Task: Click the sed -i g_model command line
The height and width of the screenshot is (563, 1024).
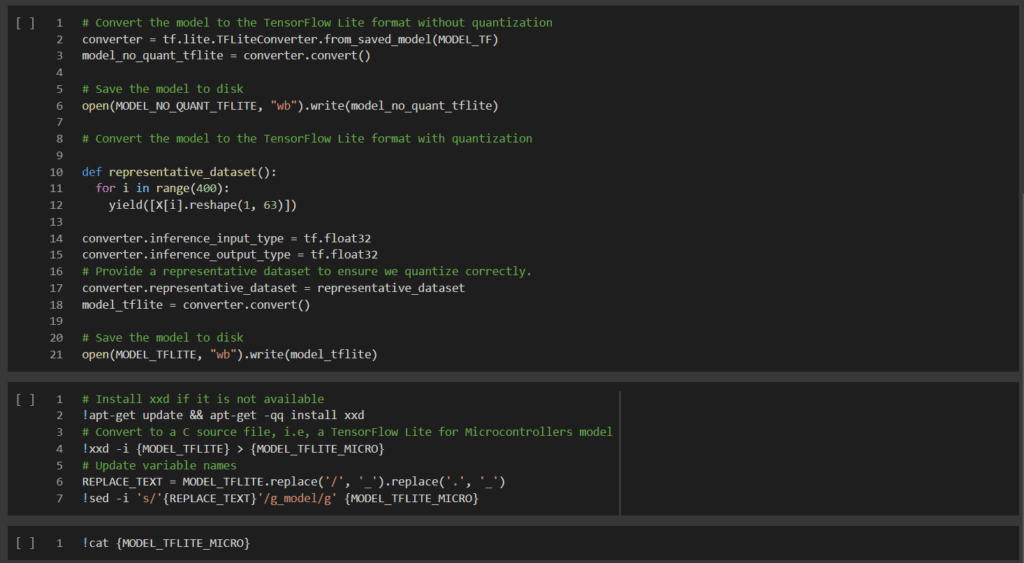Action: (280, 498)
